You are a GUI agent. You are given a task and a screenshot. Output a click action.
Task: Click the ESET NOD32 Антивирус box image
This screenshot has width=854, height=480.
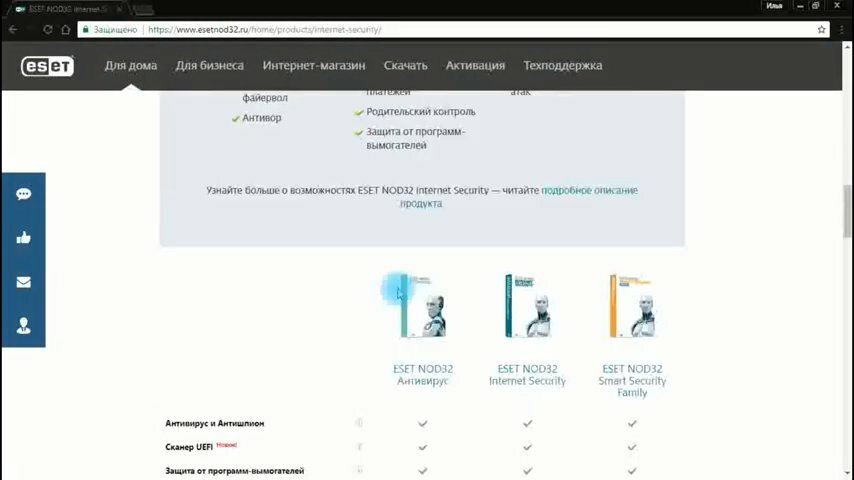pos(423,306)
